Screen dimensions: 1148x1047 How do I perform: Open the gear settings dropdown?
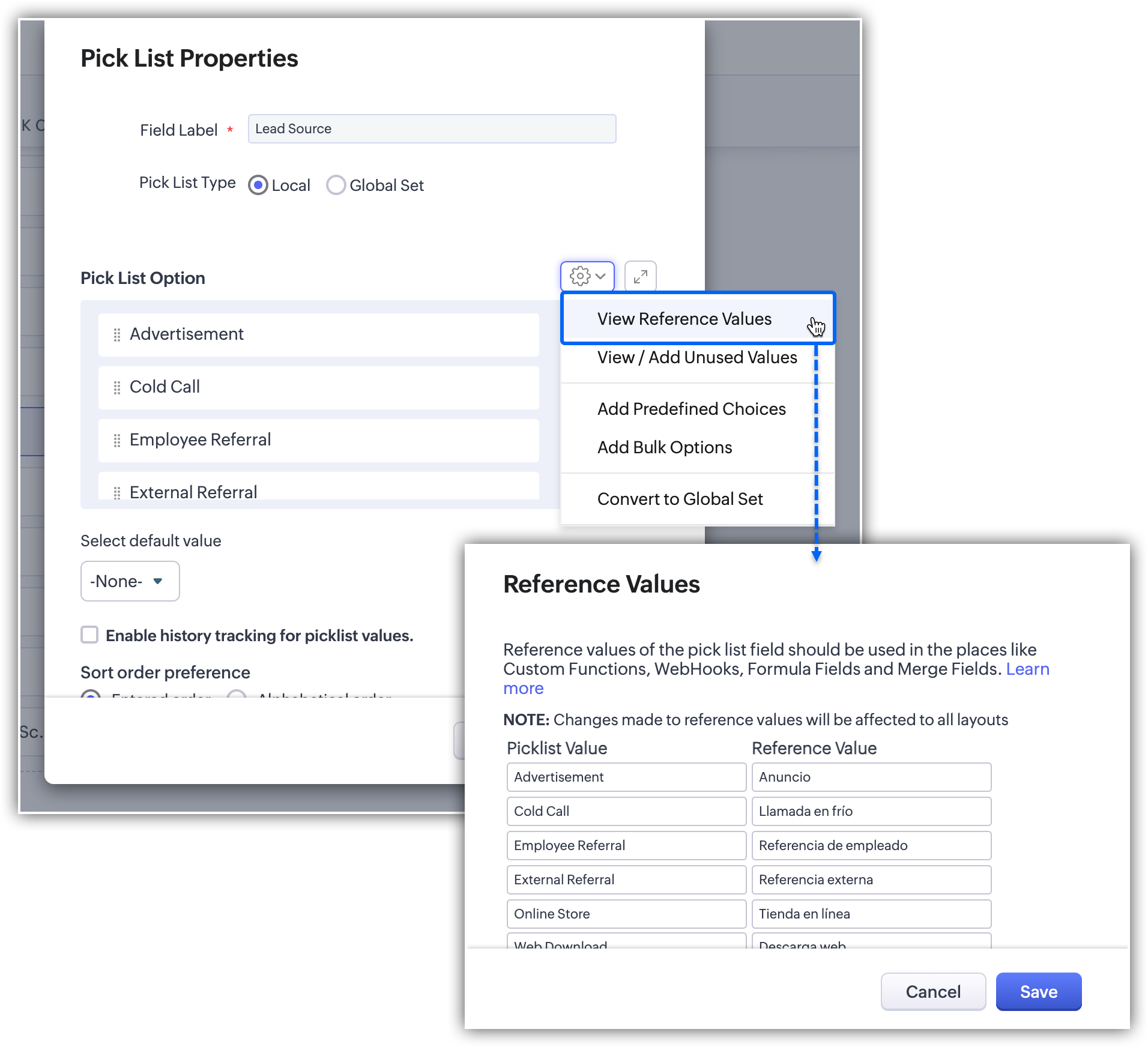580,276
